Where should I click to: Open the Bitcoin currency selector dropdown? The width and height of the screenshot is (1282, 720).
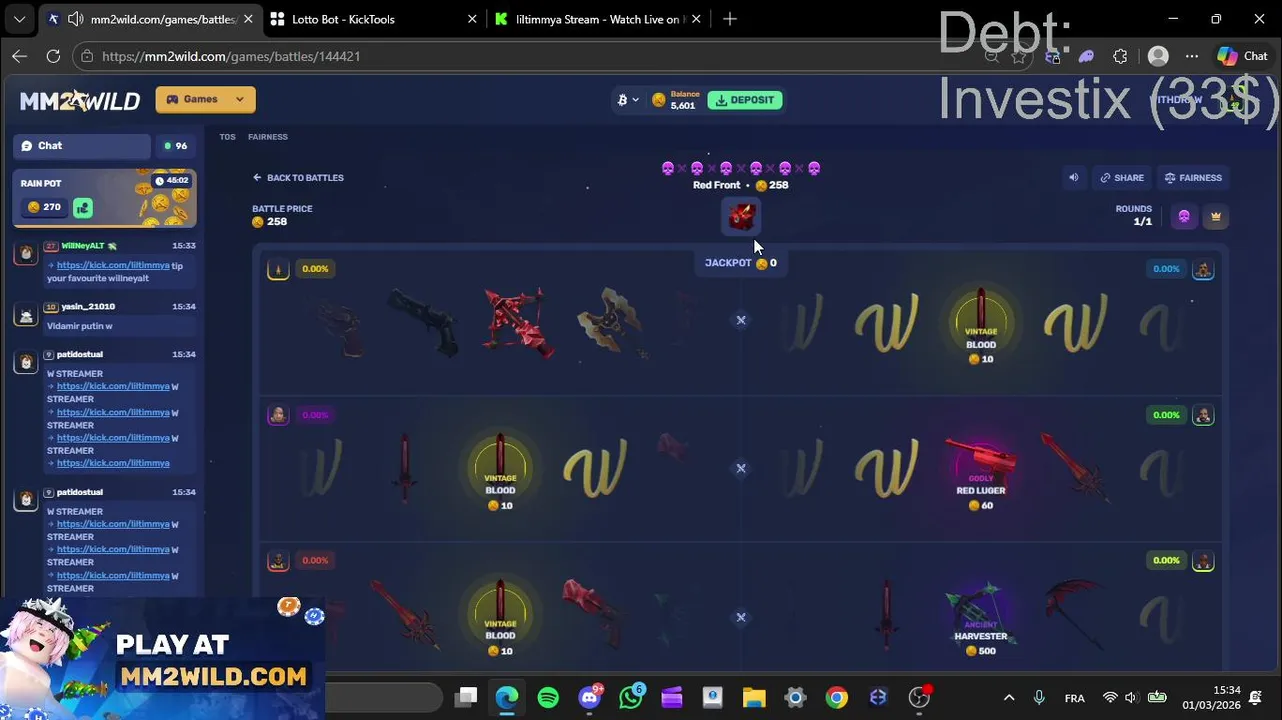click(628, 100)
